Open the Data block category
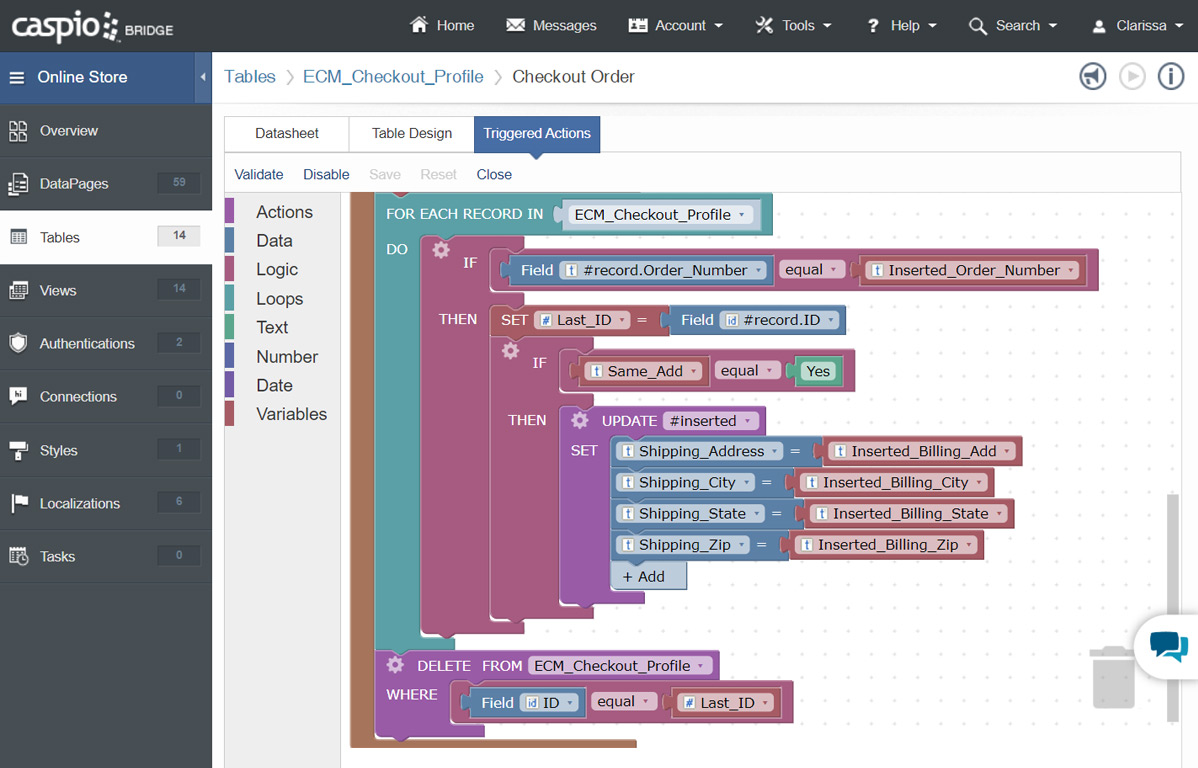This screenshot has width=1198, height=768. (x=274, y=241)
